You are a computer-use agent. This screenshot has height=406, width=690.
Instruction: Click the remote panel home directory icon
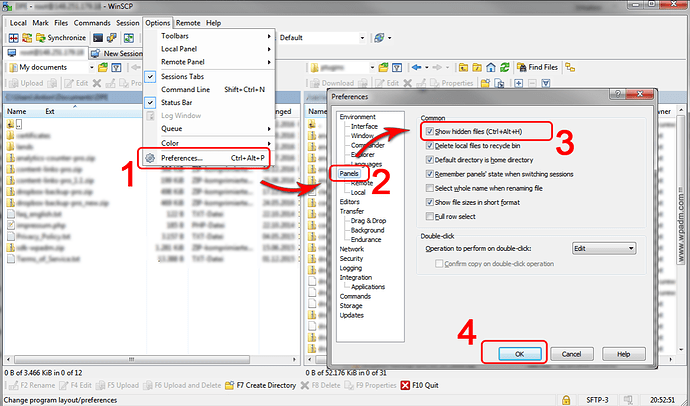click(492, 67)
